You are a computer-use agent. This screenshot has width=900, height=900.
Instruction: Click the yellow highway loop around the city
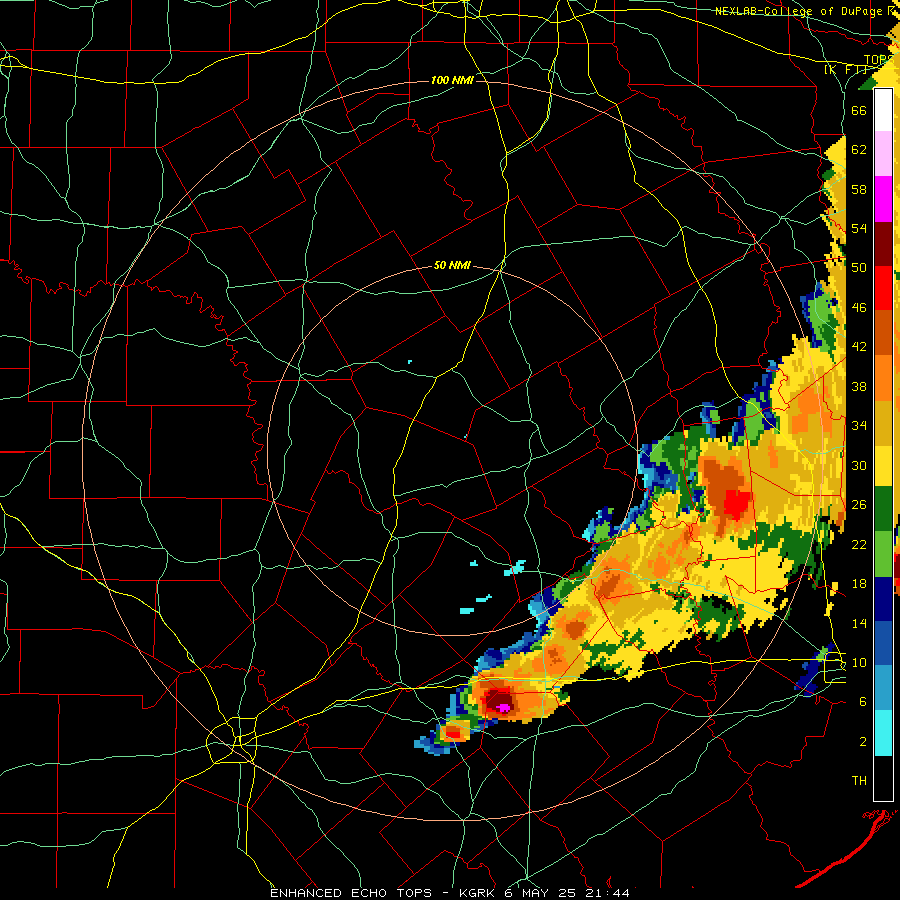pyautogui.click(x=232, y=740)
